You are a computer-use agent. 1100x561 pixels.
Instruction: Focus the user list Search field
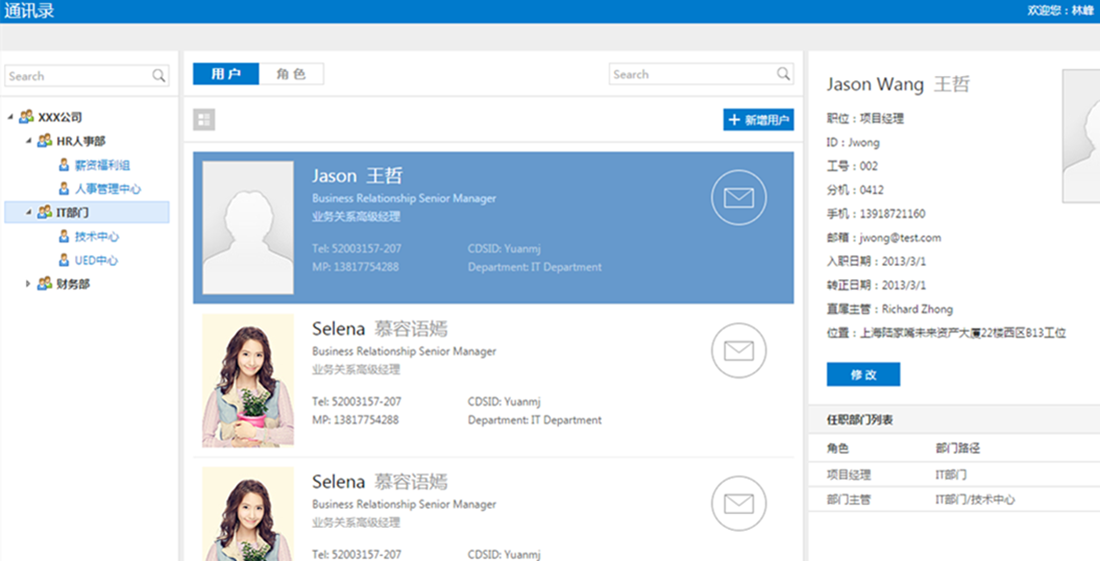702,74
